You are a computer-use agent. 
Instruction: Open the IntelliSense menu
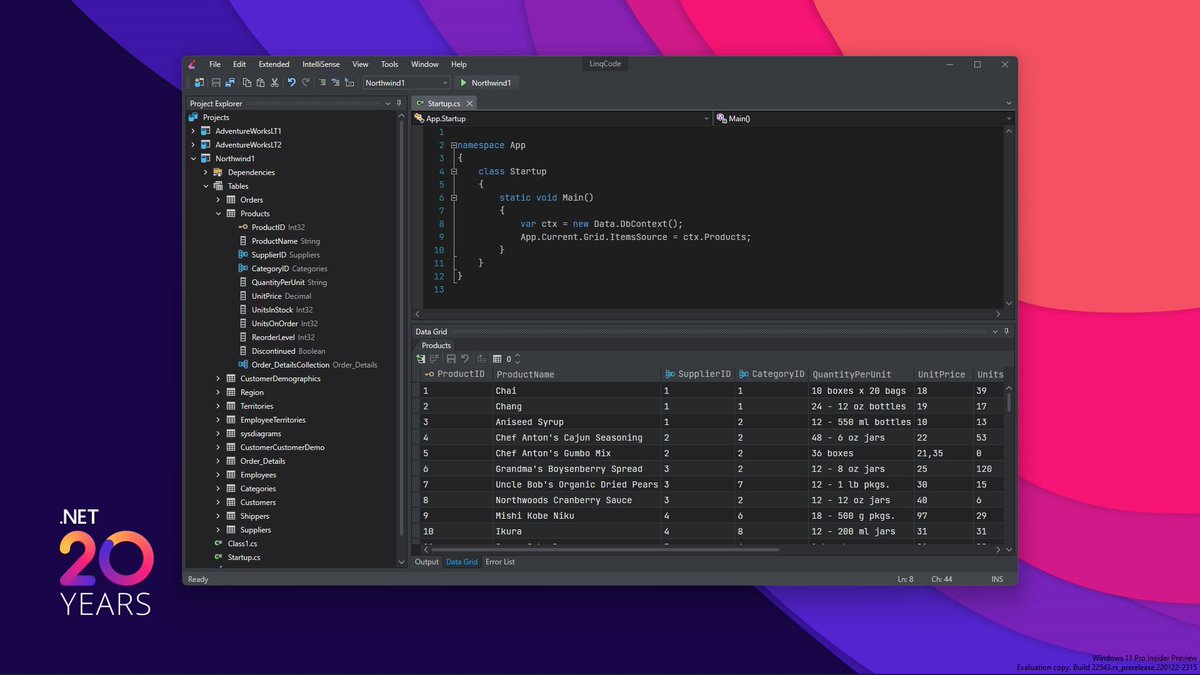coord(323,64)
